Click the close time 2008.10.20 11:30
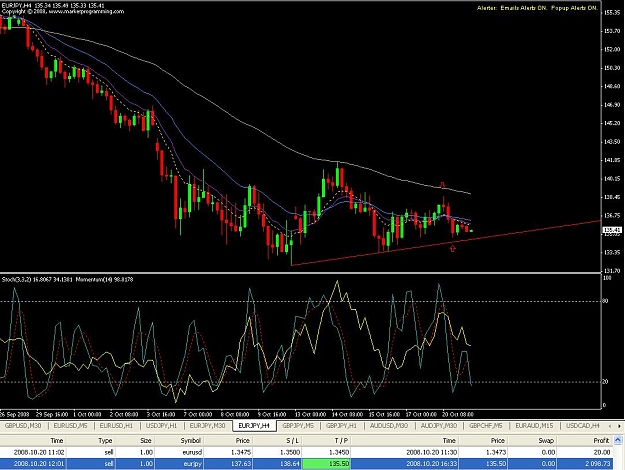Viewport: 625px width, 470px height. coord(432,452)
